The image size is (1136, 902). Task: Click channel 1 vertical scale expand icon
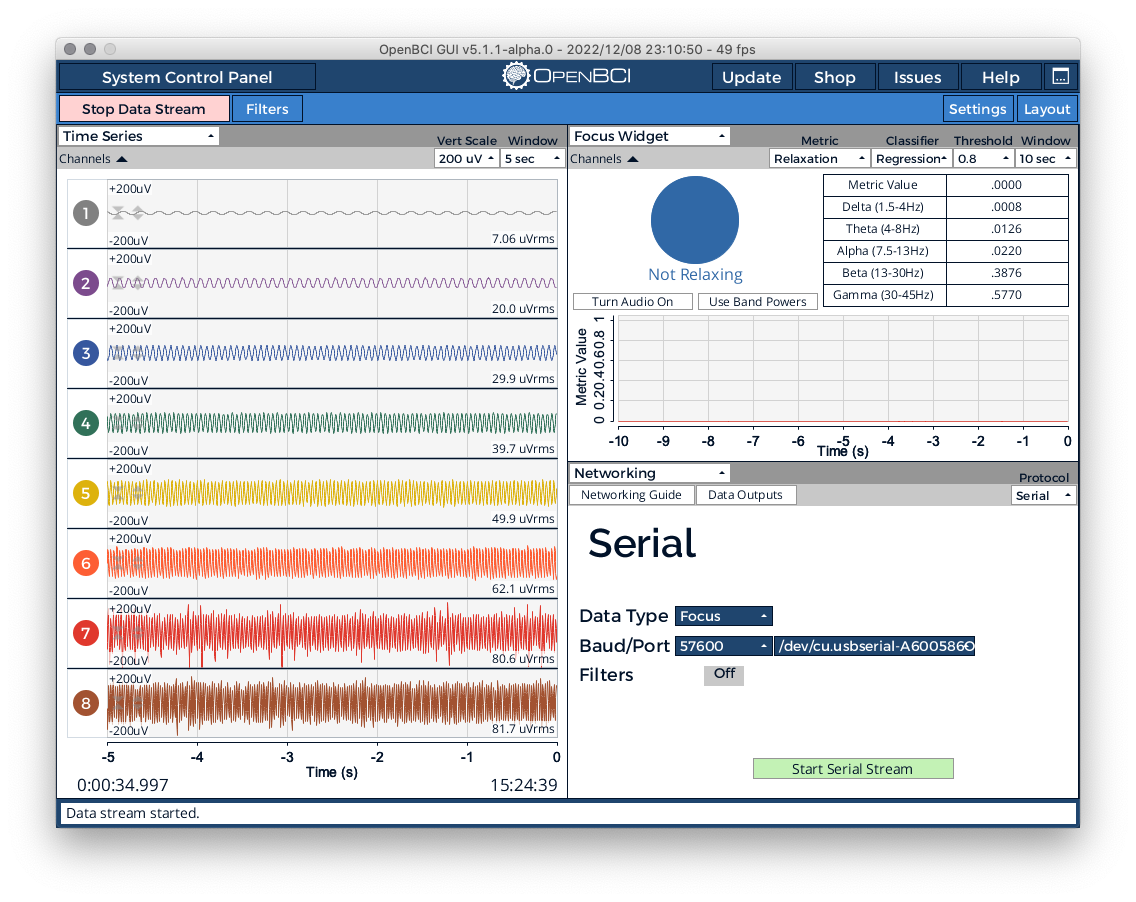click(138, 213)
